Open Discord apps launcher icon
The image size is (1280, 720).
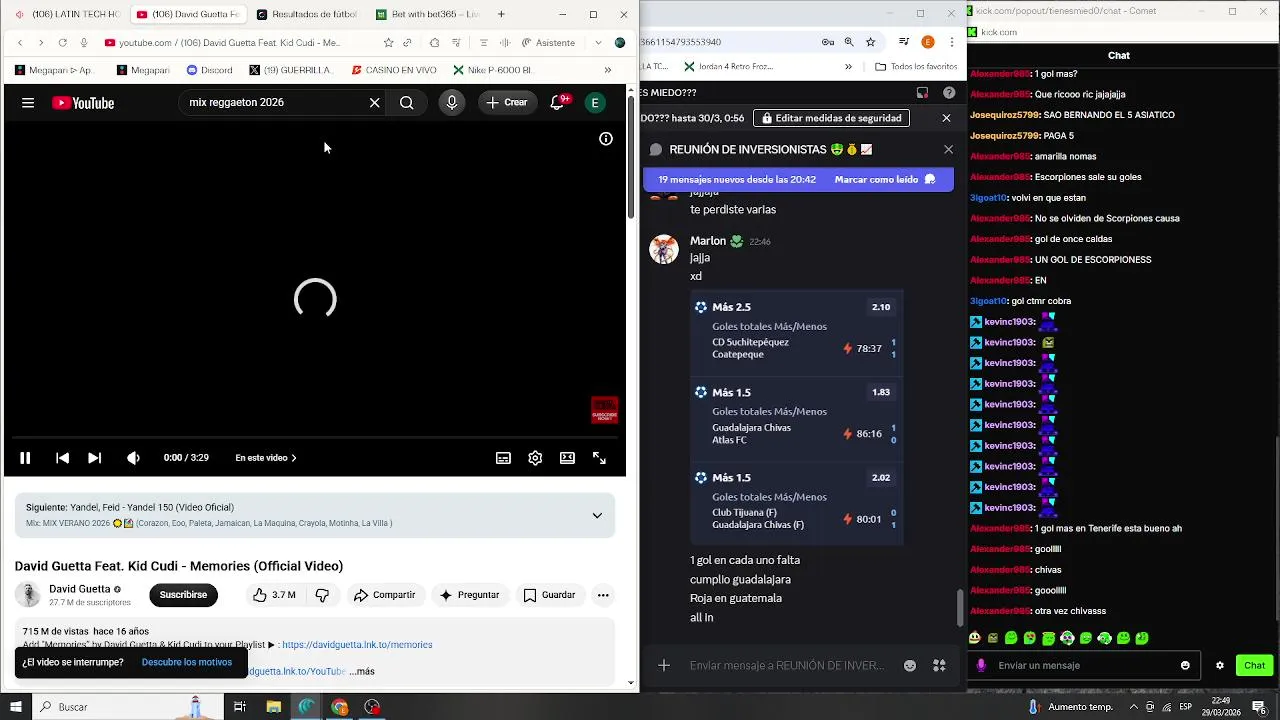(939, 666)
